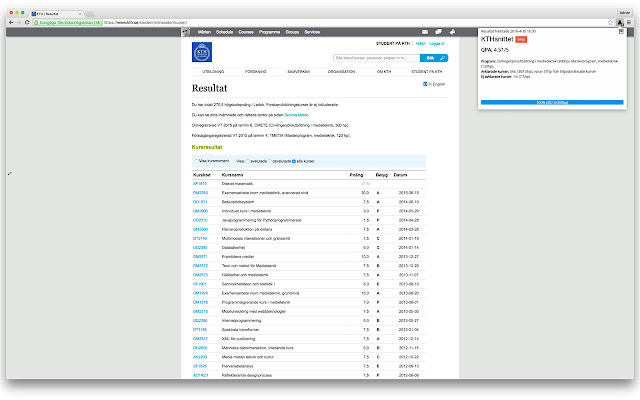Image resolution: width=640 pixels, height=400 pixels.
Task: Click the blue progress bar in the KTHsnittet popup
Action: click(x=552, y=102)
